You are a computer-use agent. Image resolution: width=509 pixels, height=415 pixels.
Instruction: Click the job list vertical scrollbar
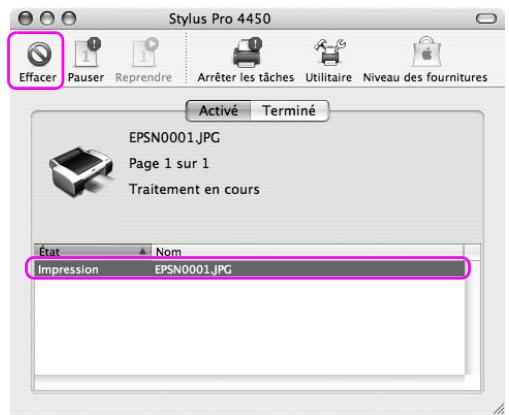tap(473, 317)
